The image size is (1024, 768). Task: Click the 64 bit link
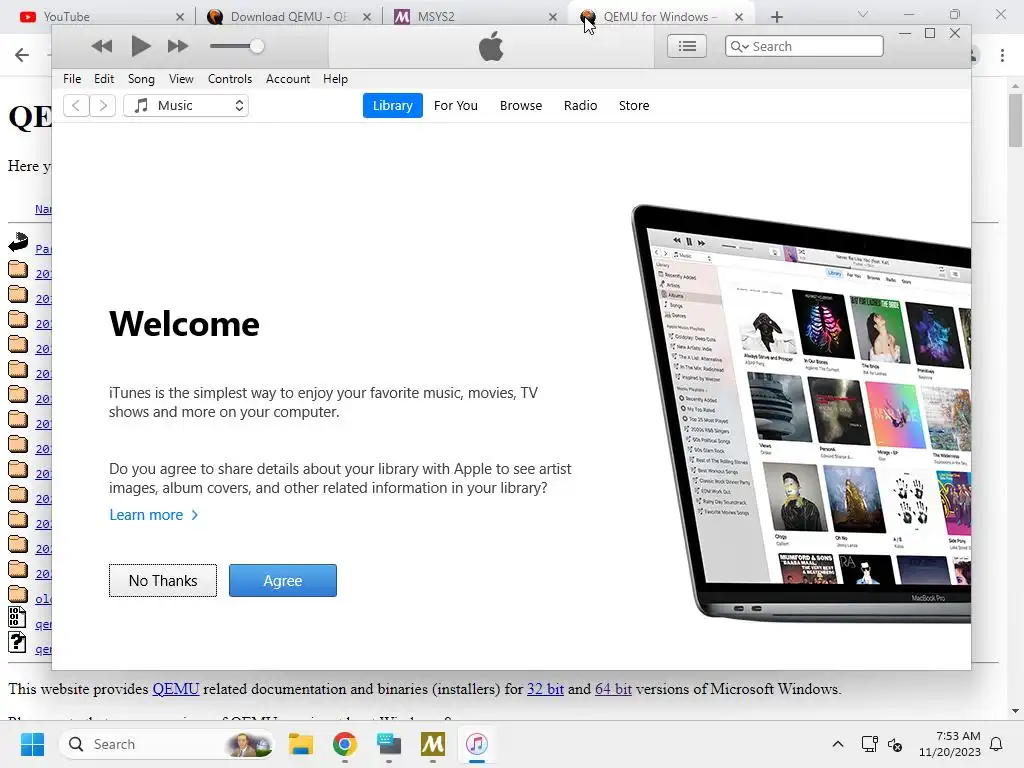pyautogui.click(x=613, y=689)
